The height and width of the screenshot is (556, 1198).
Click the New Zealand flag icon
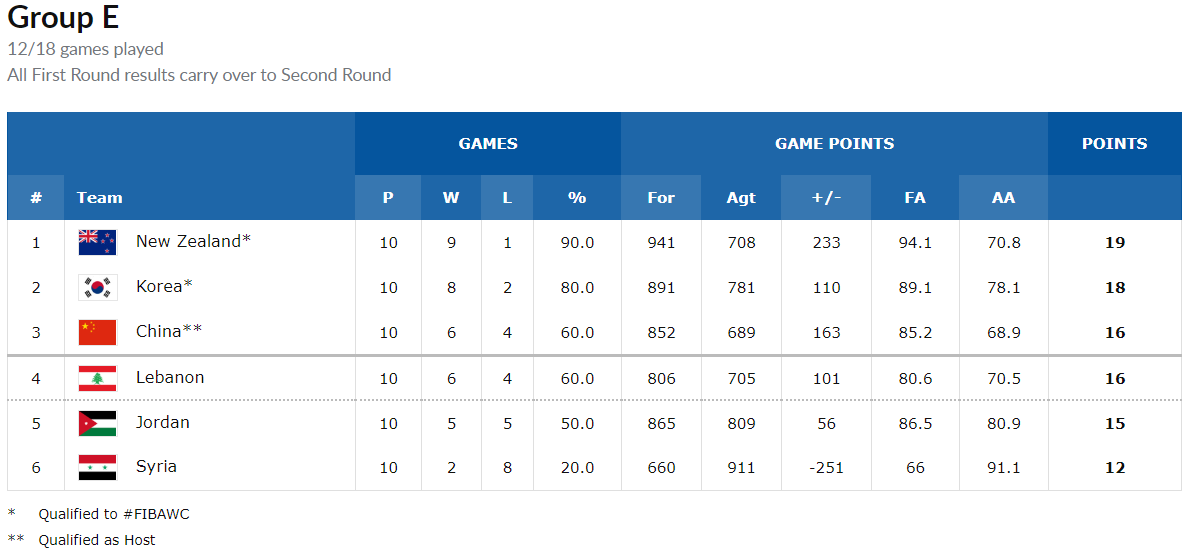(x=97, y=242)
